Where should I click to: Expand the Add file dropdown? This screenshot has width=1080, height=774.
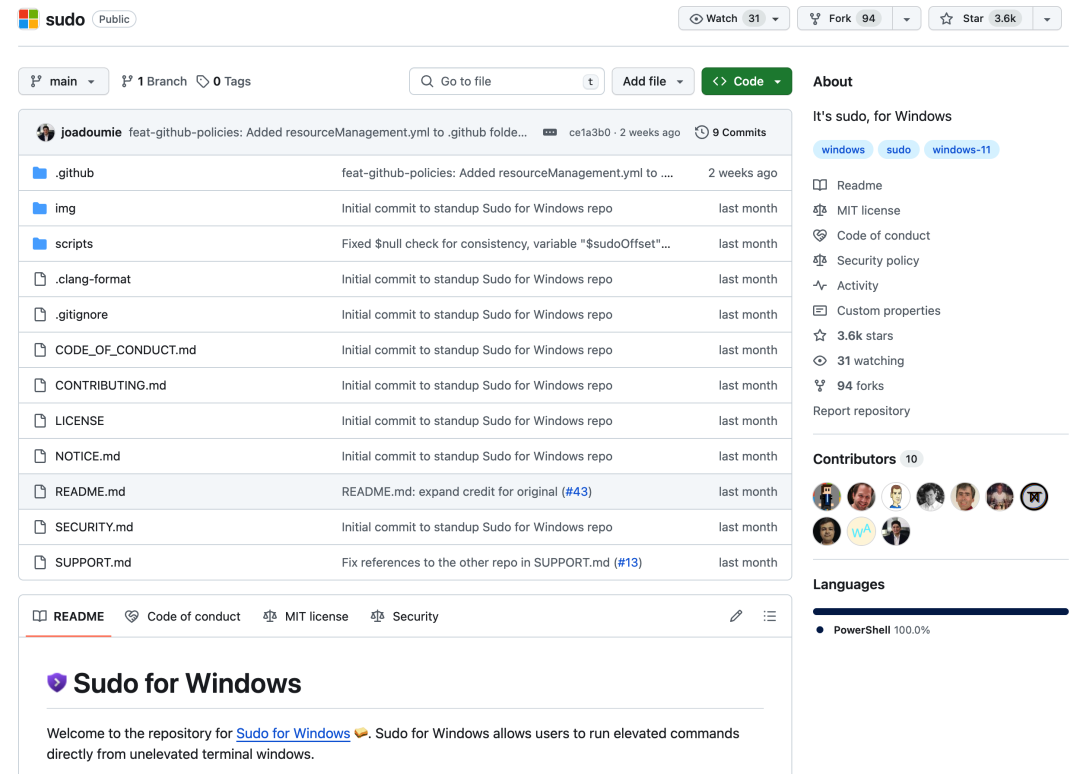[653, 81]
